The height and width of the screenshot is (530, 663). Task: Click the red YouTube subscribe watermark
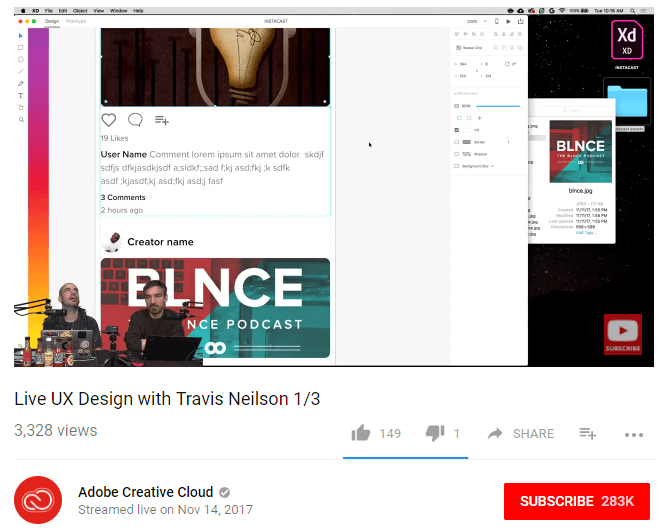pyautogui.click(x=621, y=335)
